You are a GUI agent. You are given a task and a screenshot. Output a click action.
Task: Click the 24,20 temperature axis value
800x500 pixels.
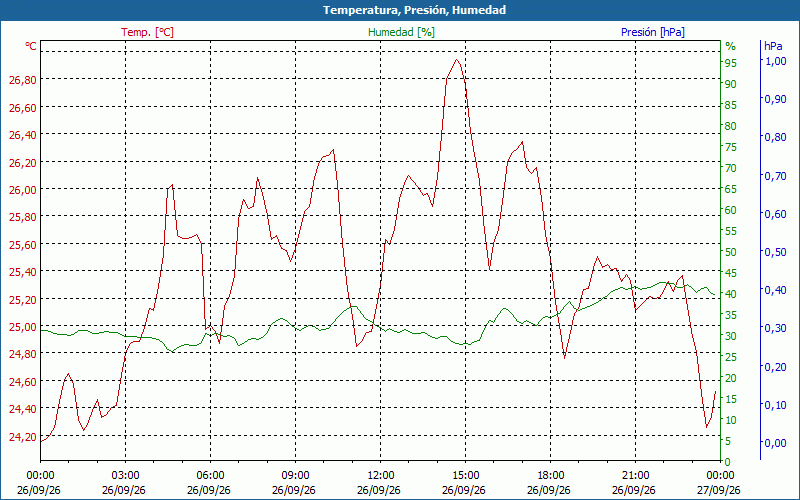point(23,437)
